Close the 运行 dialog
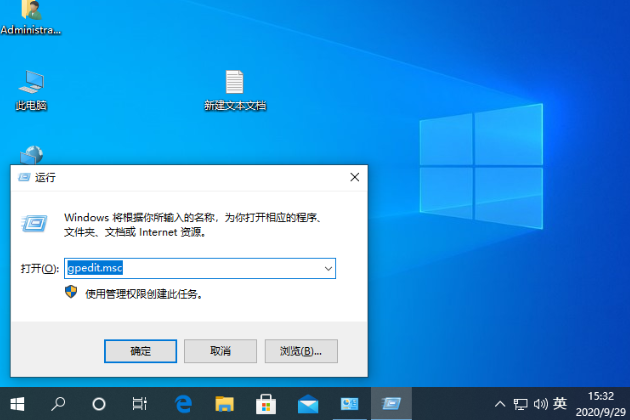The width and height of the screenshot is (630, 420). click(354, 177)
